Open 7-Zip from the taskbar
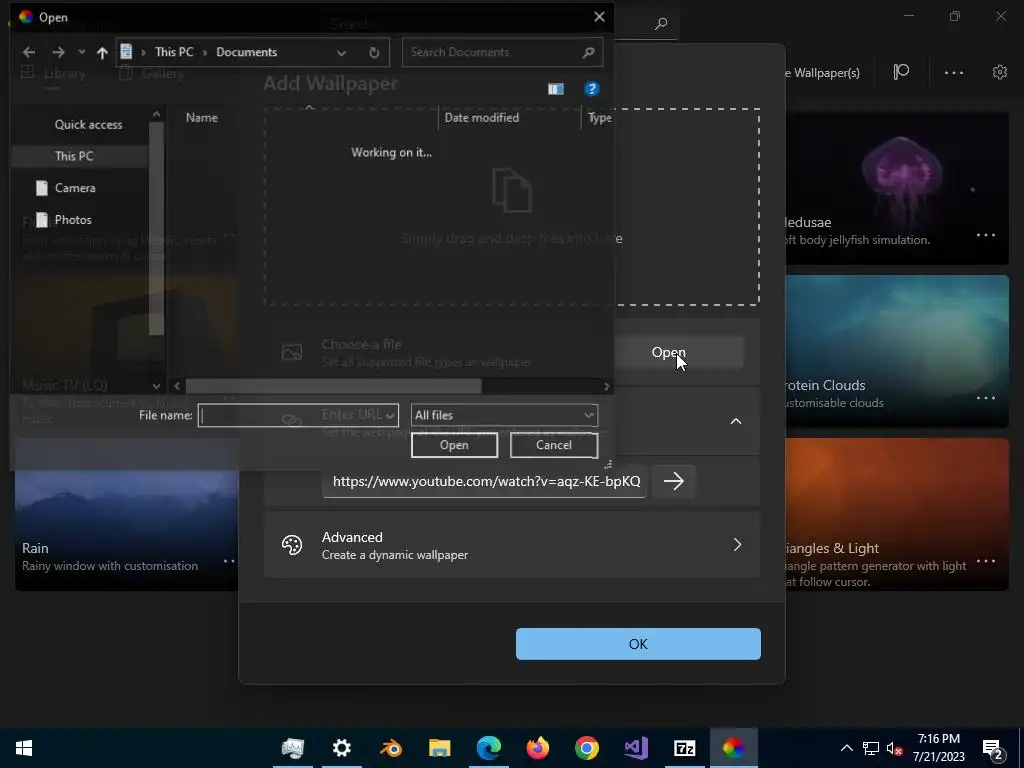The image size is (1024, 768). [684, 748]
